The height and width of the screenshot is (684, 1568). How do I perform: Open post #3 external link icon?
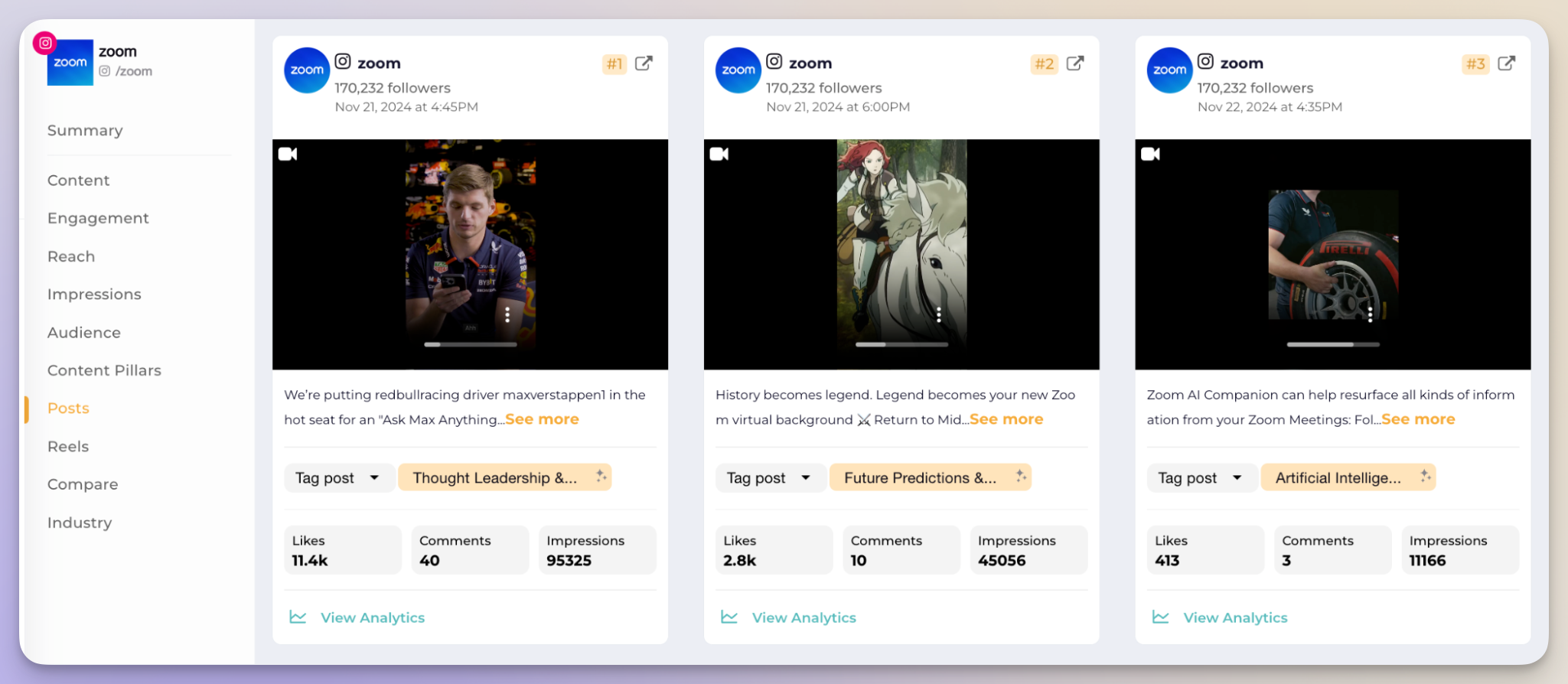[x=1506, y=63]
